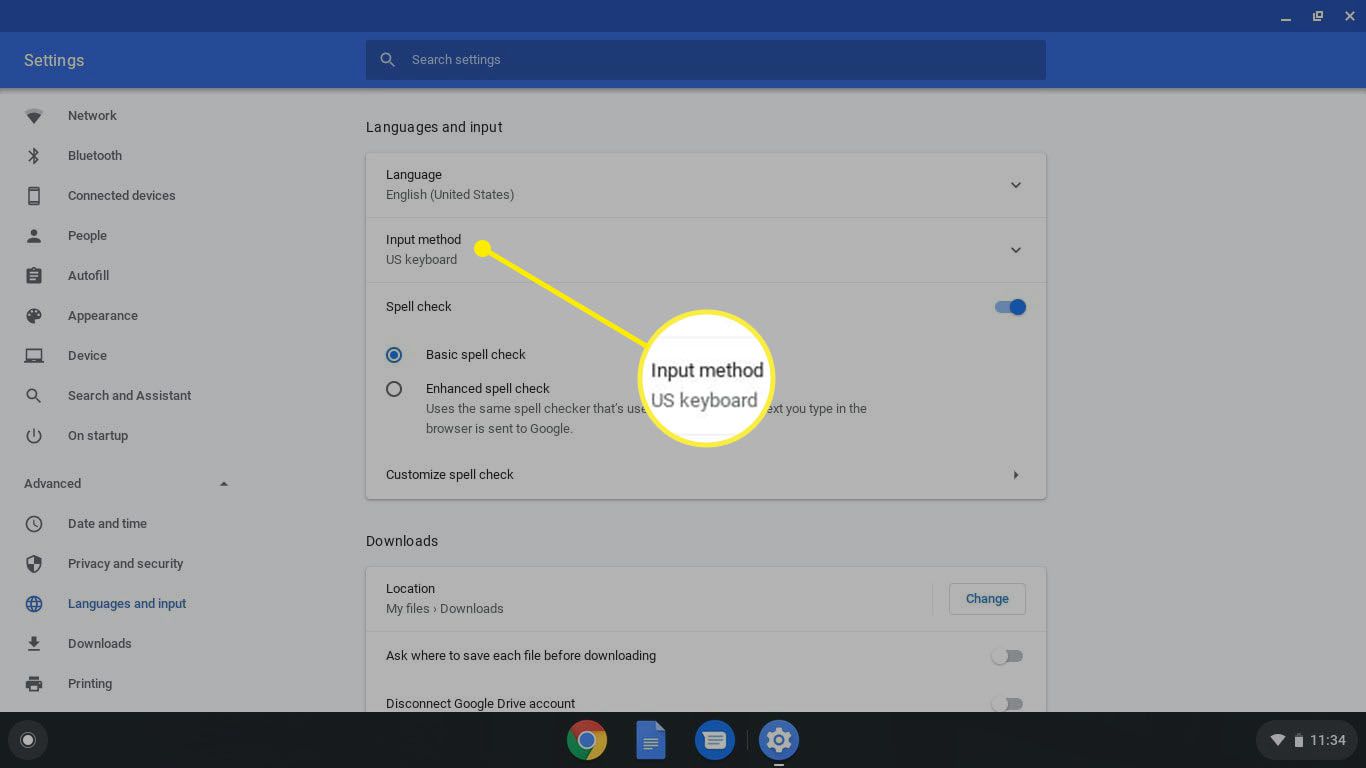Image resolution: width=1366 pixels, height=768 pixels.
Task: Open the system tray with clock
Action: pos(1308,741)
